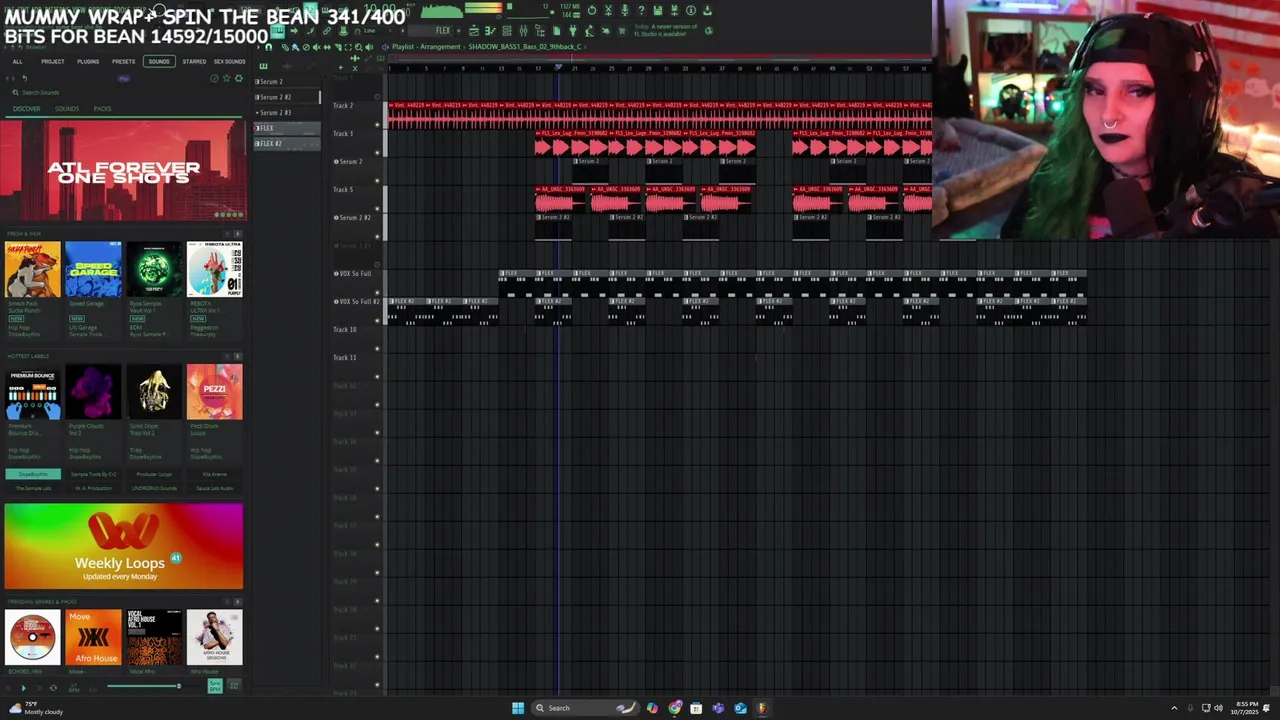Image resolution: width=1280 pixels, height=720 pixels.
Task: Open the Playlist - Arrangement breadcrumb menu
Action: [426, 47]
